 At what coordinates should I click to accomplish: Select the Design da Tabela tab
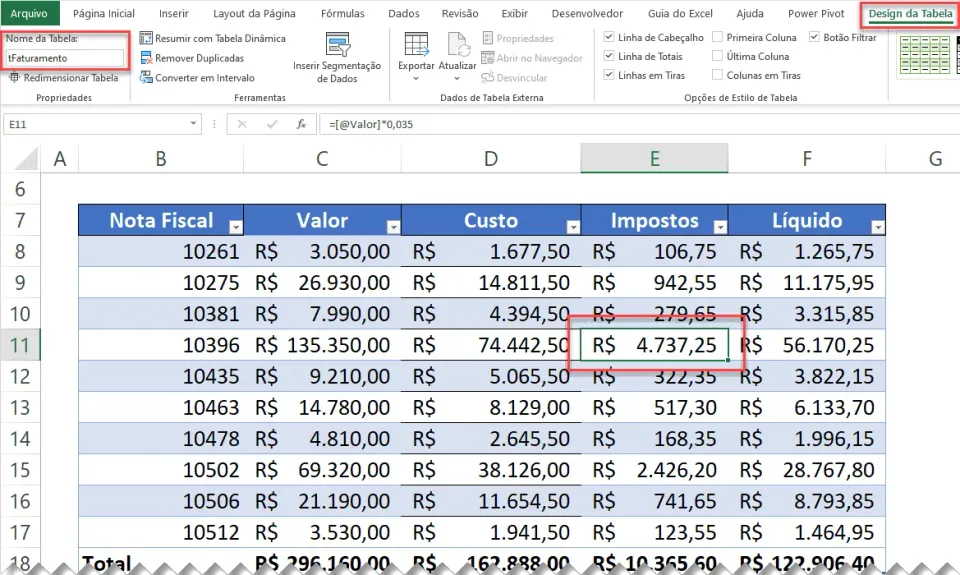910,13
